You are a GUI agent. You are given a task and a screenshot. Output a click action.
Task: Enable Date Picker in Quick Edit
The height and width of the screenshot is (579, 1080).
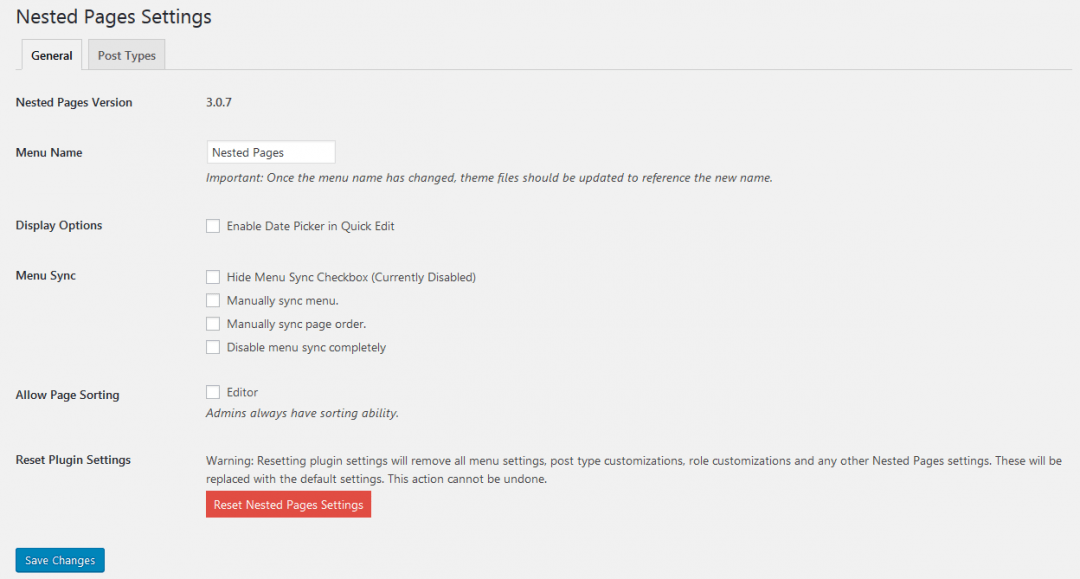click(213, 226)
